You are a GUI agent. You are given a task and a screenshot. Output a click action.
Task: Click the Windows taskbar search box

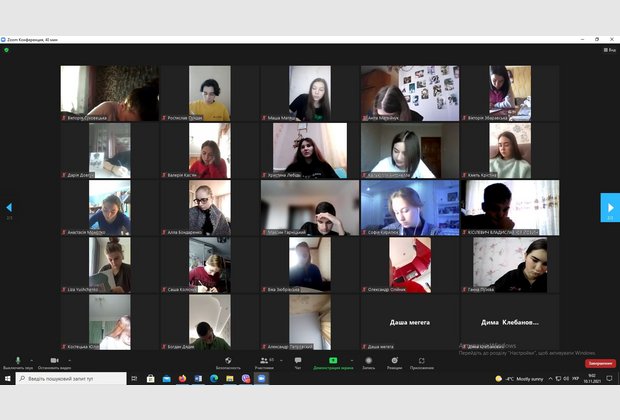[x=71, y=378]
